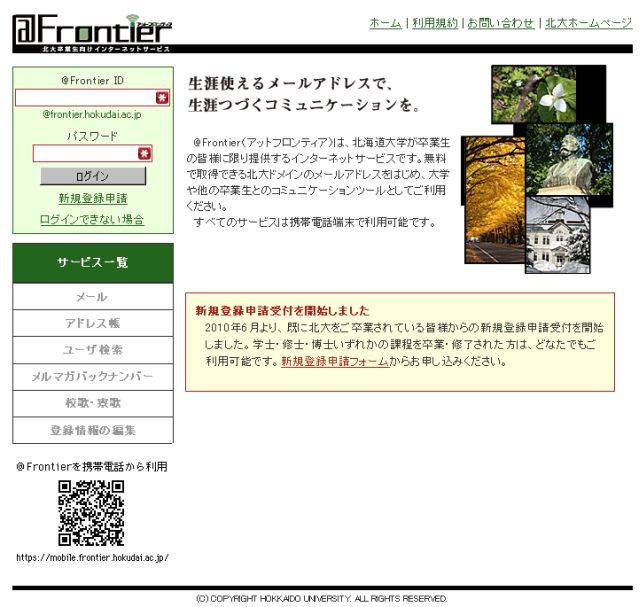Screen dimensions: 640x607
Task: Go to ホーム in top navigation
Action: pyautogui.click(x=385, y=23)
